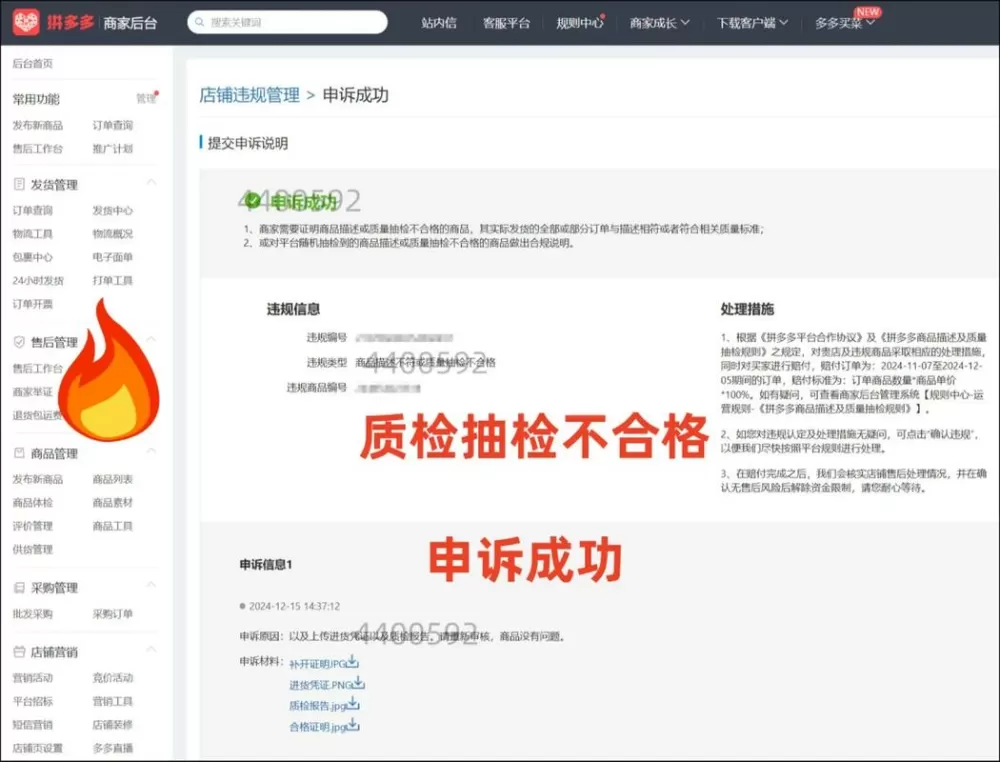
Task: Open 供货管理 in the sidebar
Action: click(33, 549)
